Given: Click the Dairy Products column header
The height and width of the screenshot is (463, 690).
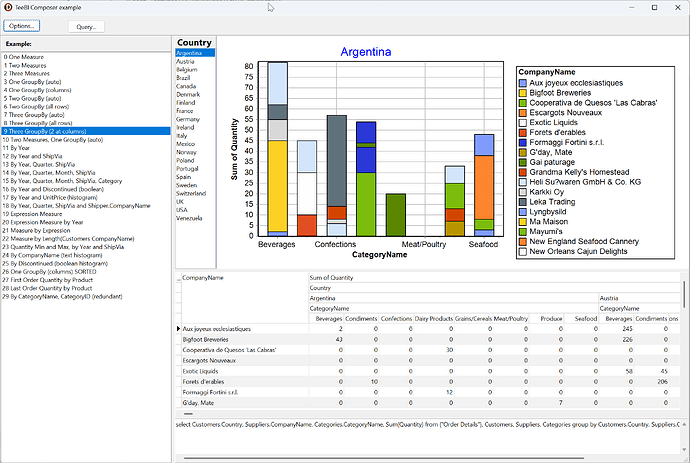Looking at the screenshot, I should click(x=433, y=319).
